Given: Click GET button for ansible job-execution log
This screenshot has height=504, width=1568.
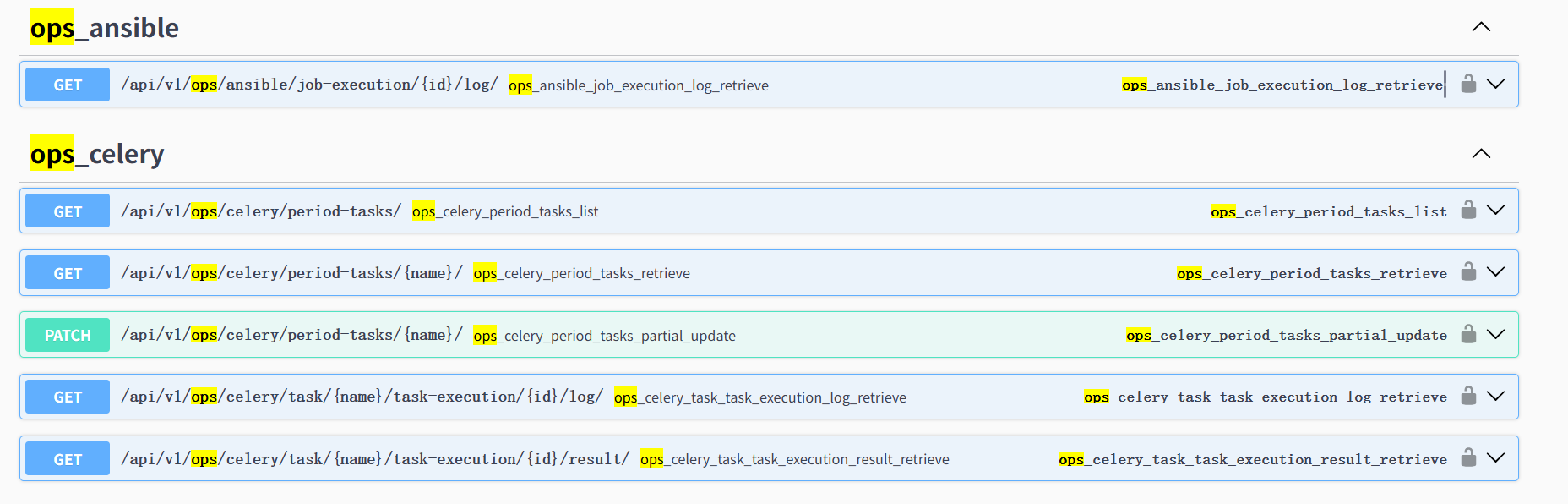Looking at the screenshot, I should [x=68, y=85].
